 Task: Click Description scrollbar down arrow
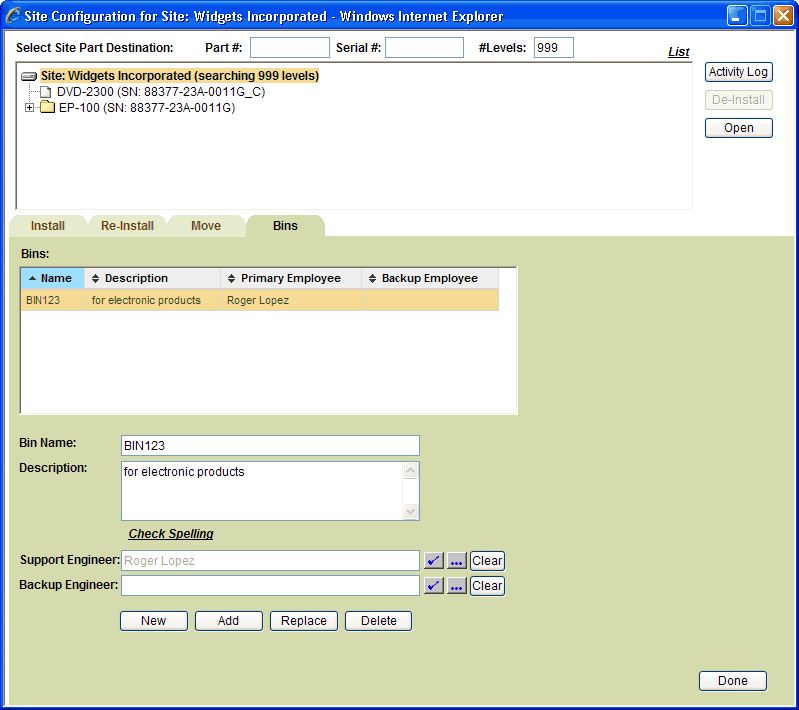pos(411,511)
